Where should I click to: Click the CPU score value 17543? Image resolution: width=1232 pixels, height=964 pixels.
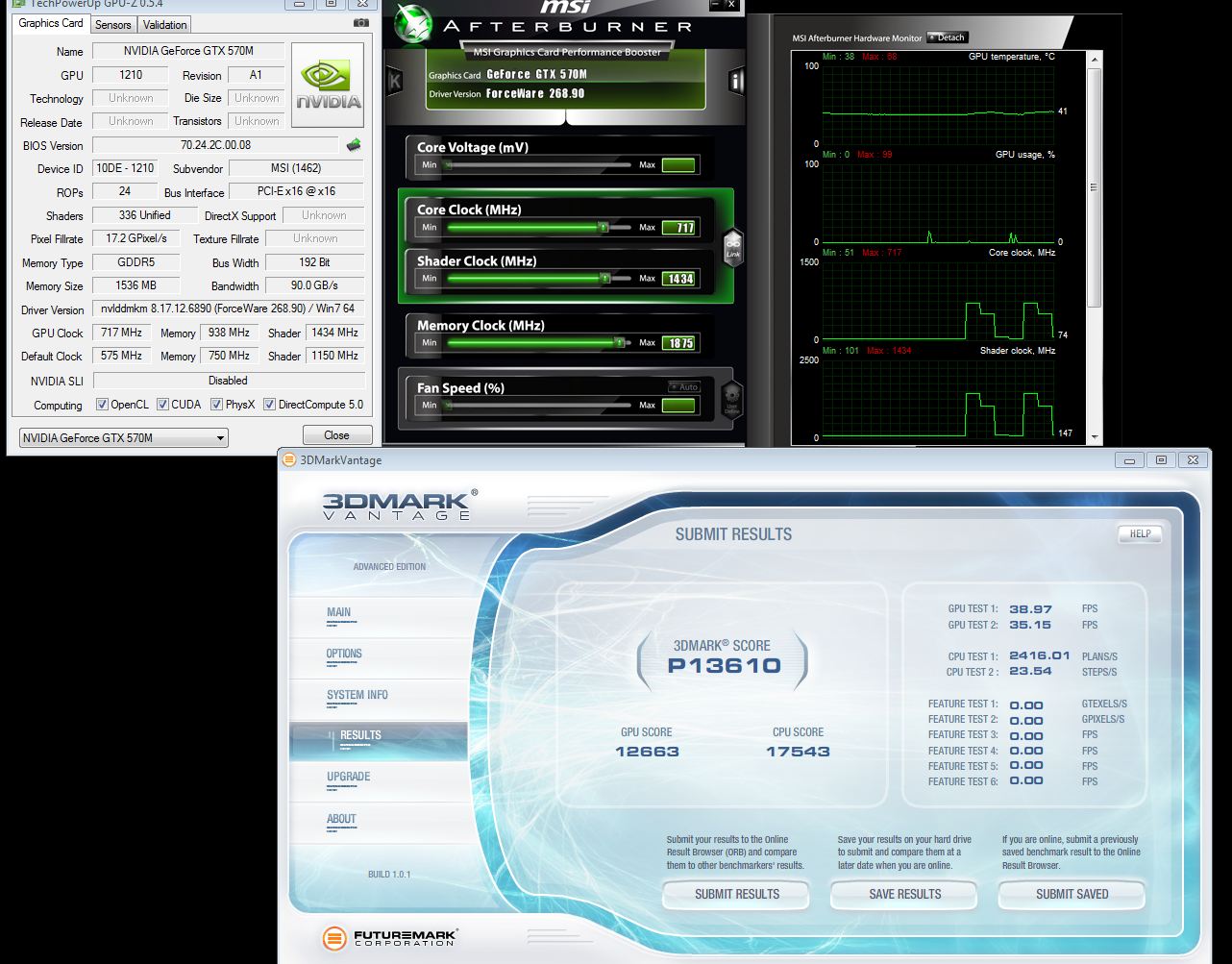[x=798, y=752]
